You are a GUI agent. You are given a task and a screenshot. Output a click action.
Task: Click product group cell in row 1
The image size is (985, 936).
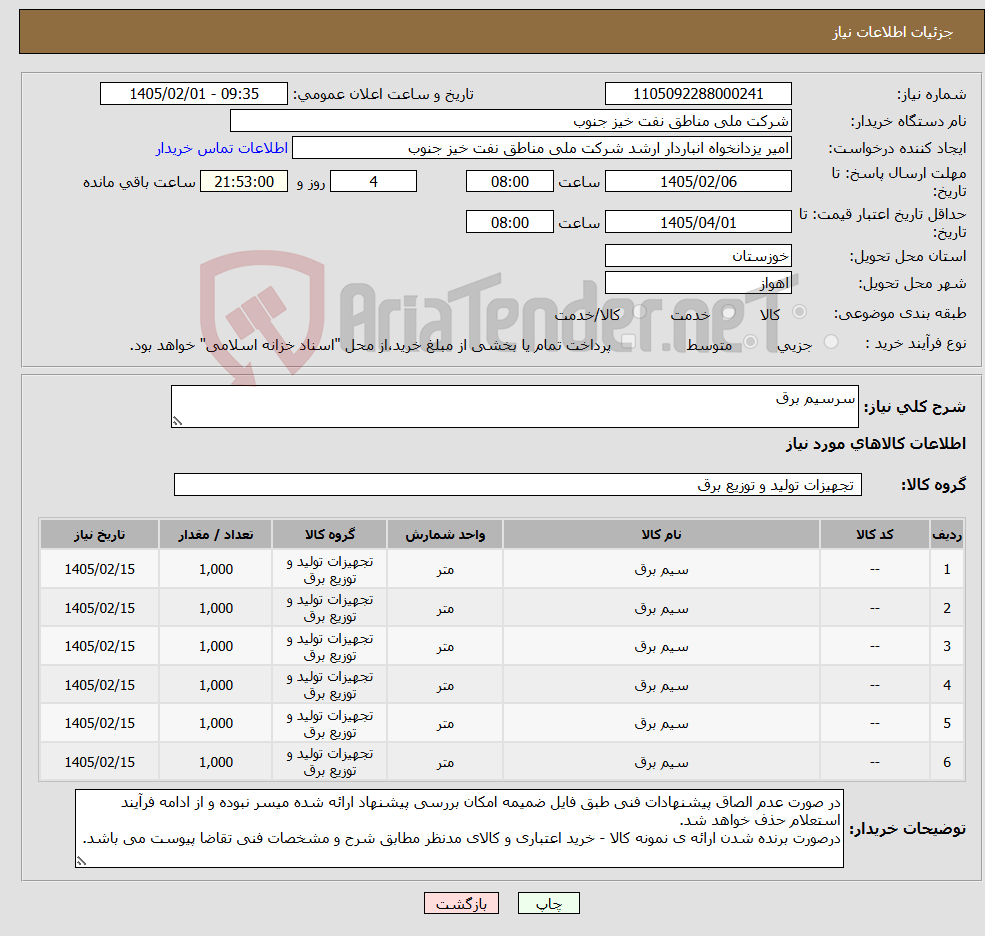pyautogui.click(x=330, y=570)
